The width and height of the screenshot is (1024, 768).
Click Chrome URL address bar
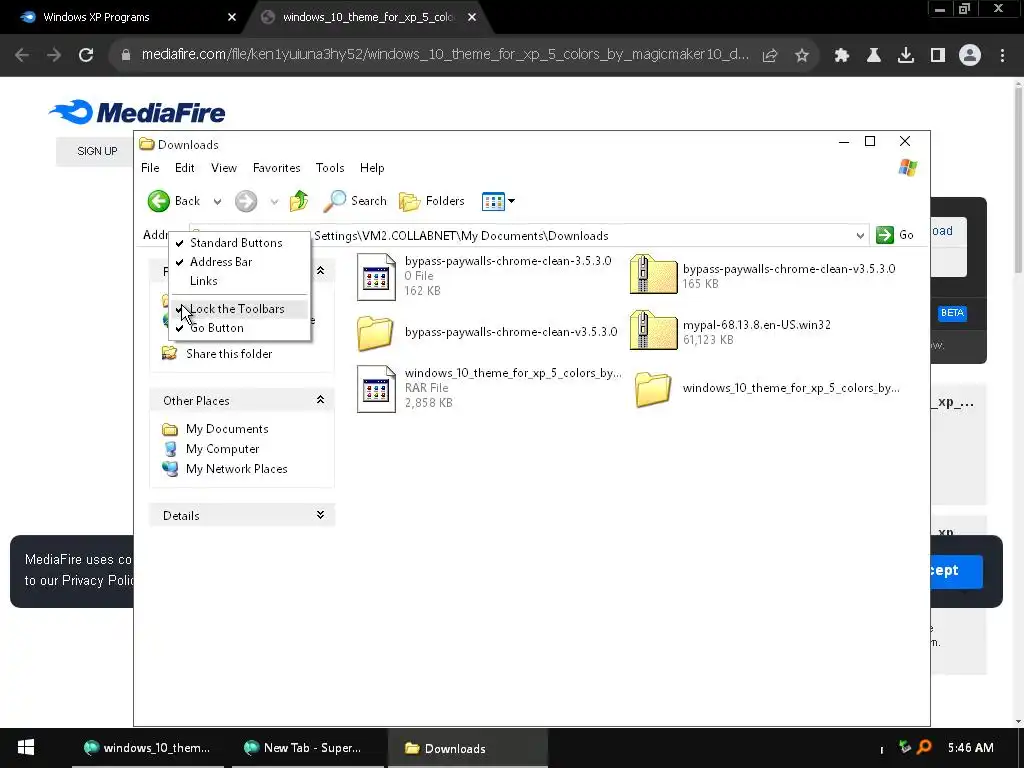444,55
